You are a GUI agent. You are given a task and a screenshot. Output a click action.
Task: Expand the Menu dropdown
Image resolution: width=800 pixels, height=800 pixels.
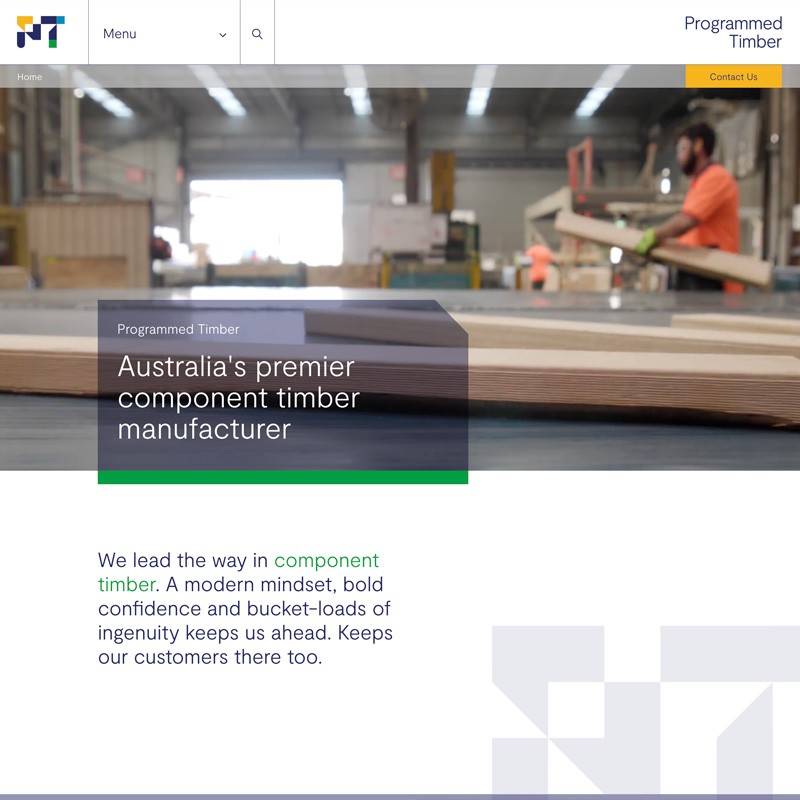coord(164,32)
